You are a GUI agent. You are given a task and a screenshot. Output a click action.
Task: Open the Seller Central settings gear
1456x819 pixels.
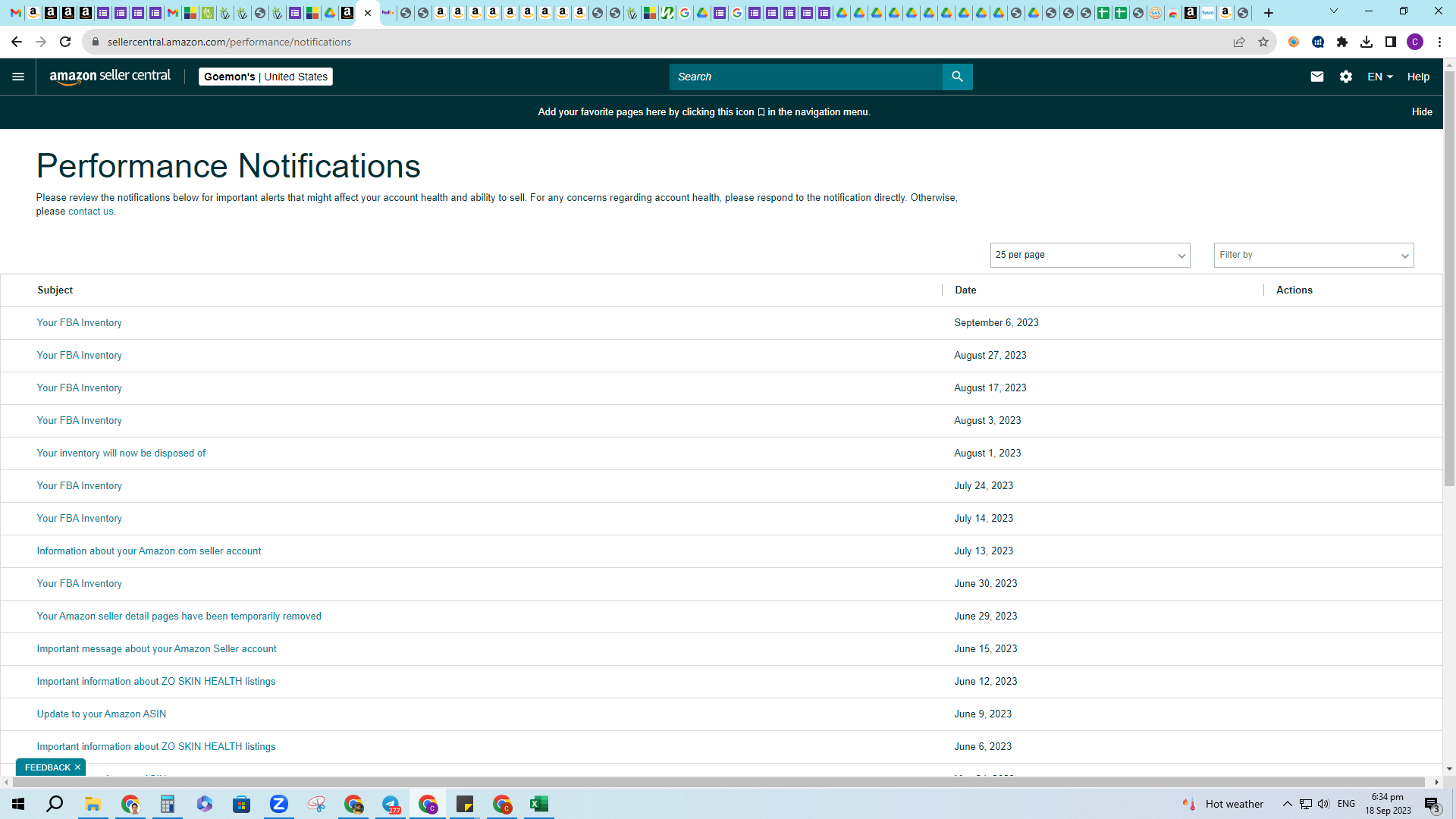[x=1346, y=77]
